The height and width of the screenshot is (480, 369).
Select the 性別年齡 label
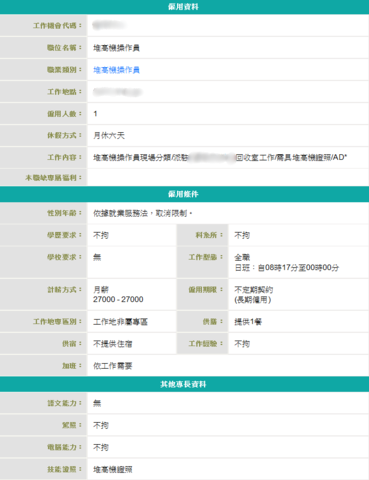[64, 213]
